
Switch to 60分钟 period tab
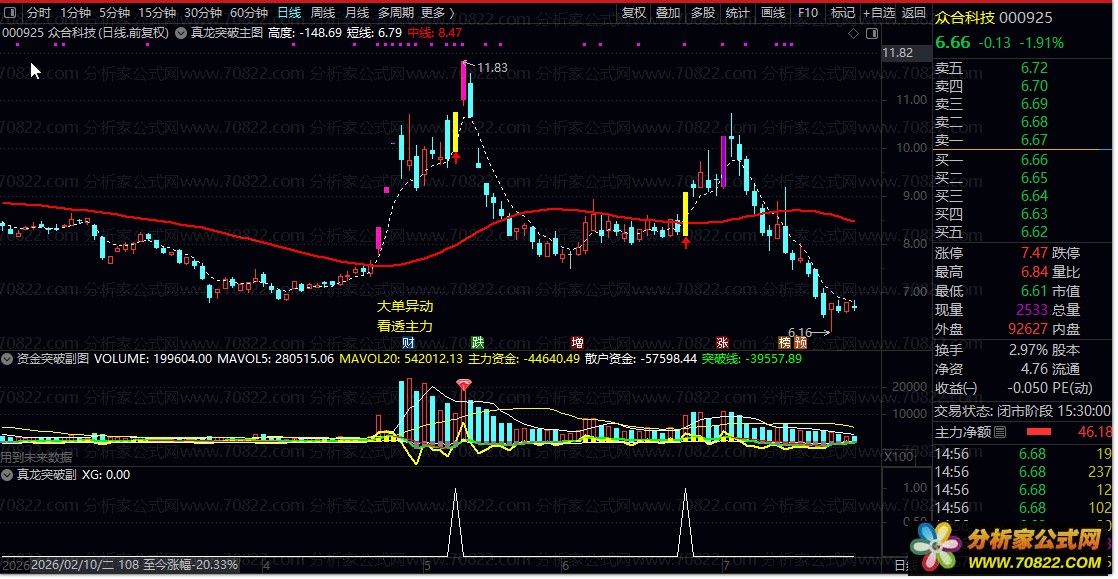(249, 12)
